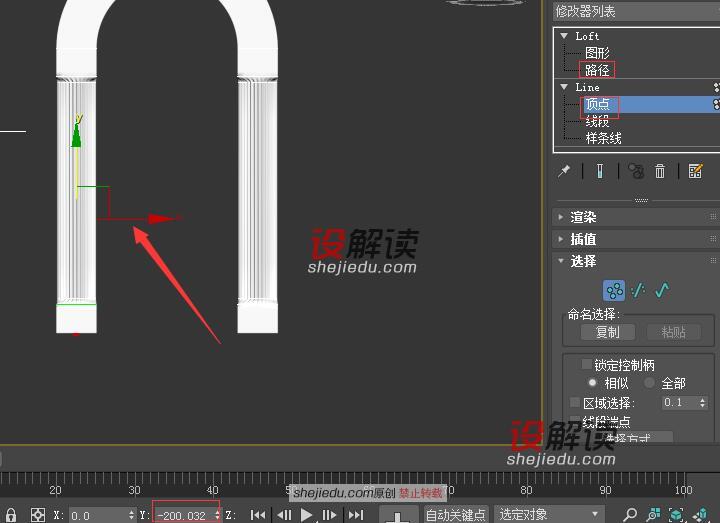Toggle the 自动关键点 button

point(456,514)
